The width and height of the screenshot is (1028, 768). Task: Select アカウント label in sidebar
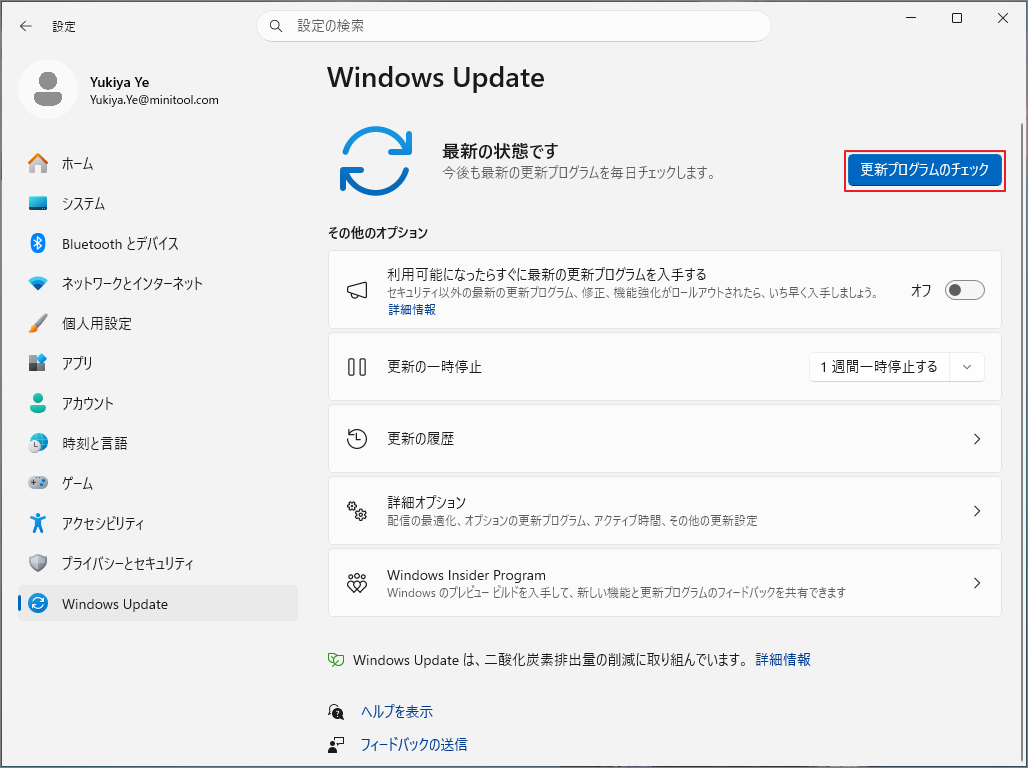pyautogui.click(x=88, y=403)
